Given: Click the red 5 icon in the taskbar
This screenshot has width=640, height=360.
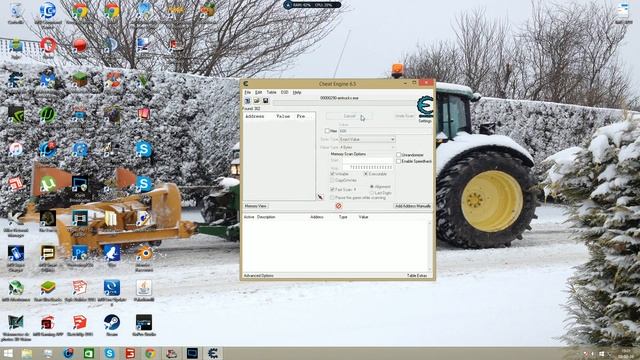Looking at the screenshot, I should 130,353.
